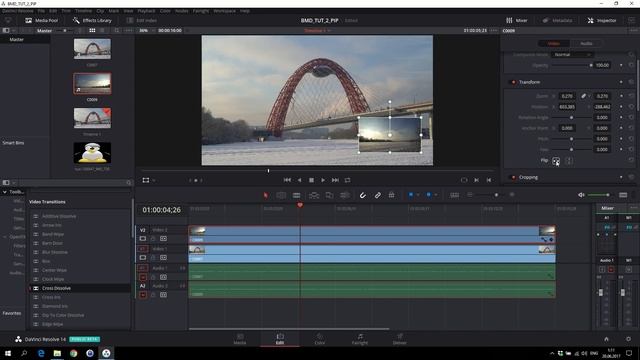Jump to last frame in transport controls

pyautogui.click(x=335, y=180)
